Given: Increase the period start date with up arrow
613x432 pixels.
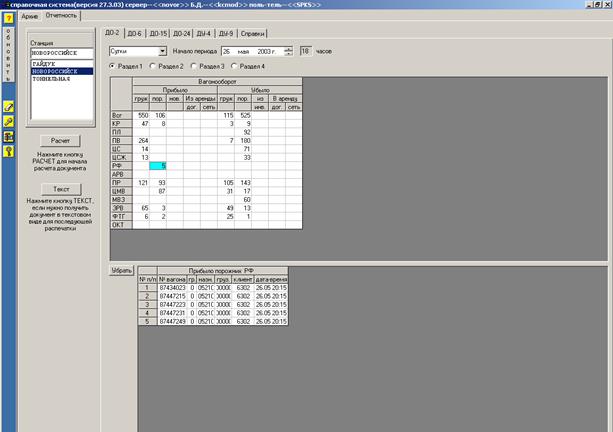Looking at the screenshot, I should [x=288, y=49].
